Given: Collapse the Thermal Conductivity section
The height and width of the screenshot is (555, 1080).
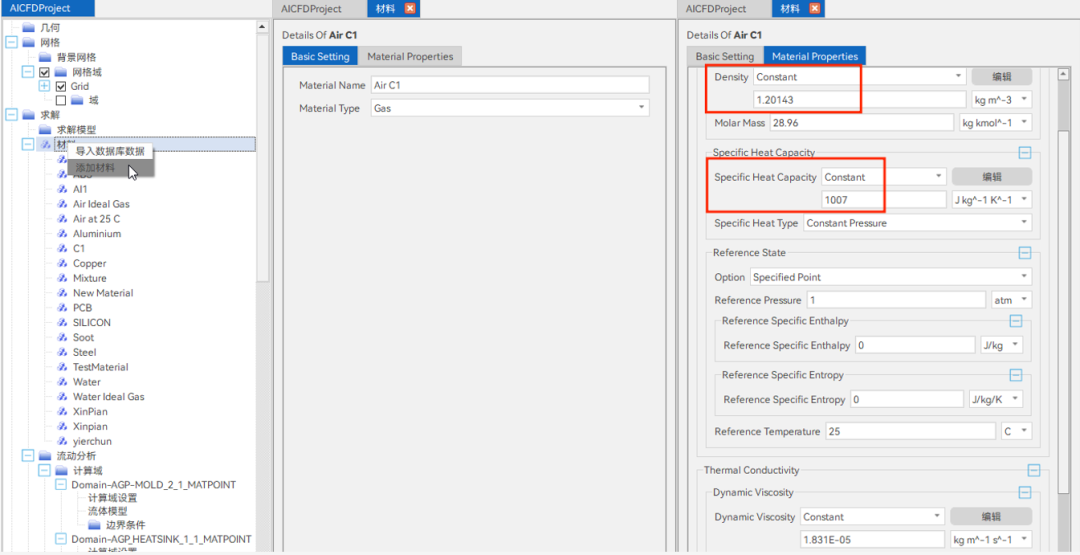Looking at the screenshot, I should 1034,470.
